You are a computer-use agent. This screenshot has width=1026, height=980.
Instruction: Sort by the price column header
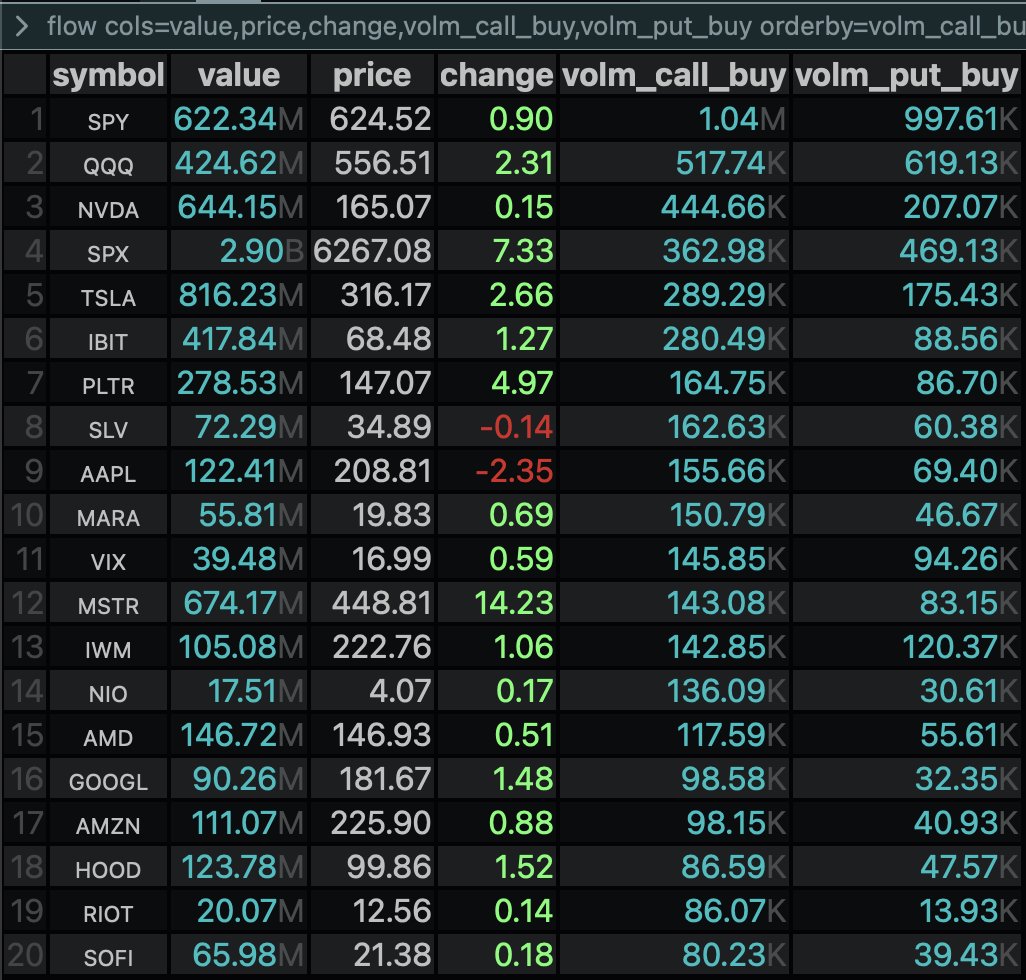coord(372,75)
